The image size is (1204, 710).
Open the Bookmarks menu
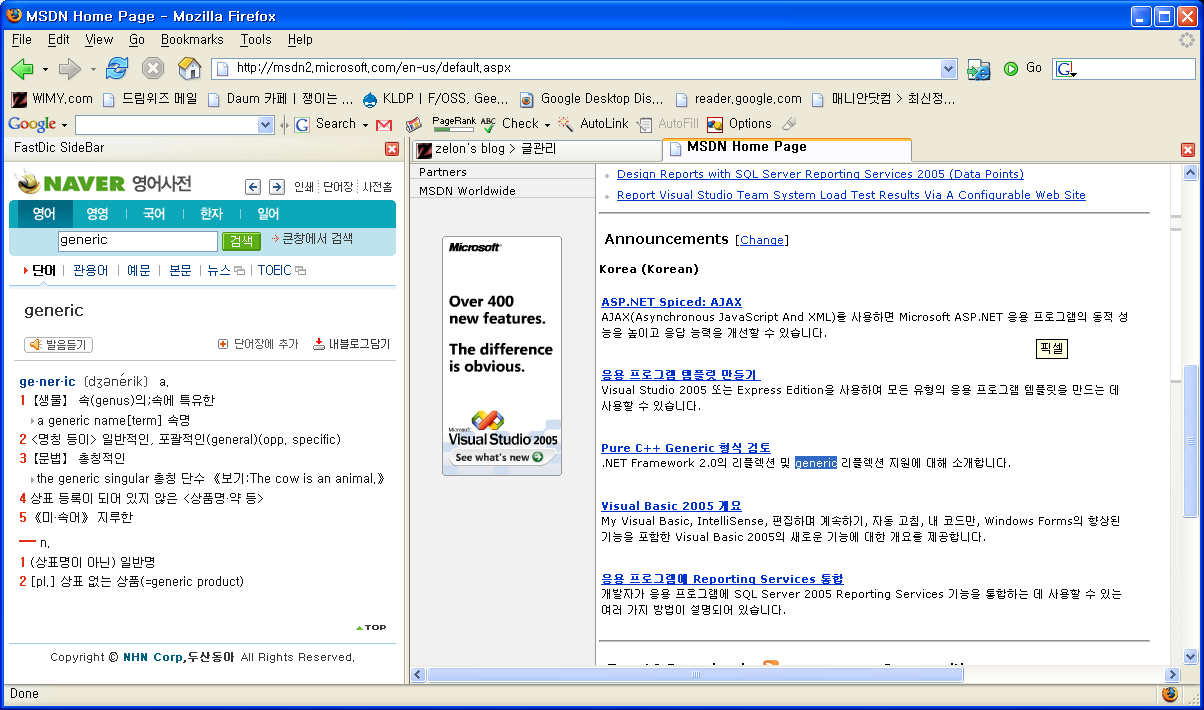(x=192, y=40)
